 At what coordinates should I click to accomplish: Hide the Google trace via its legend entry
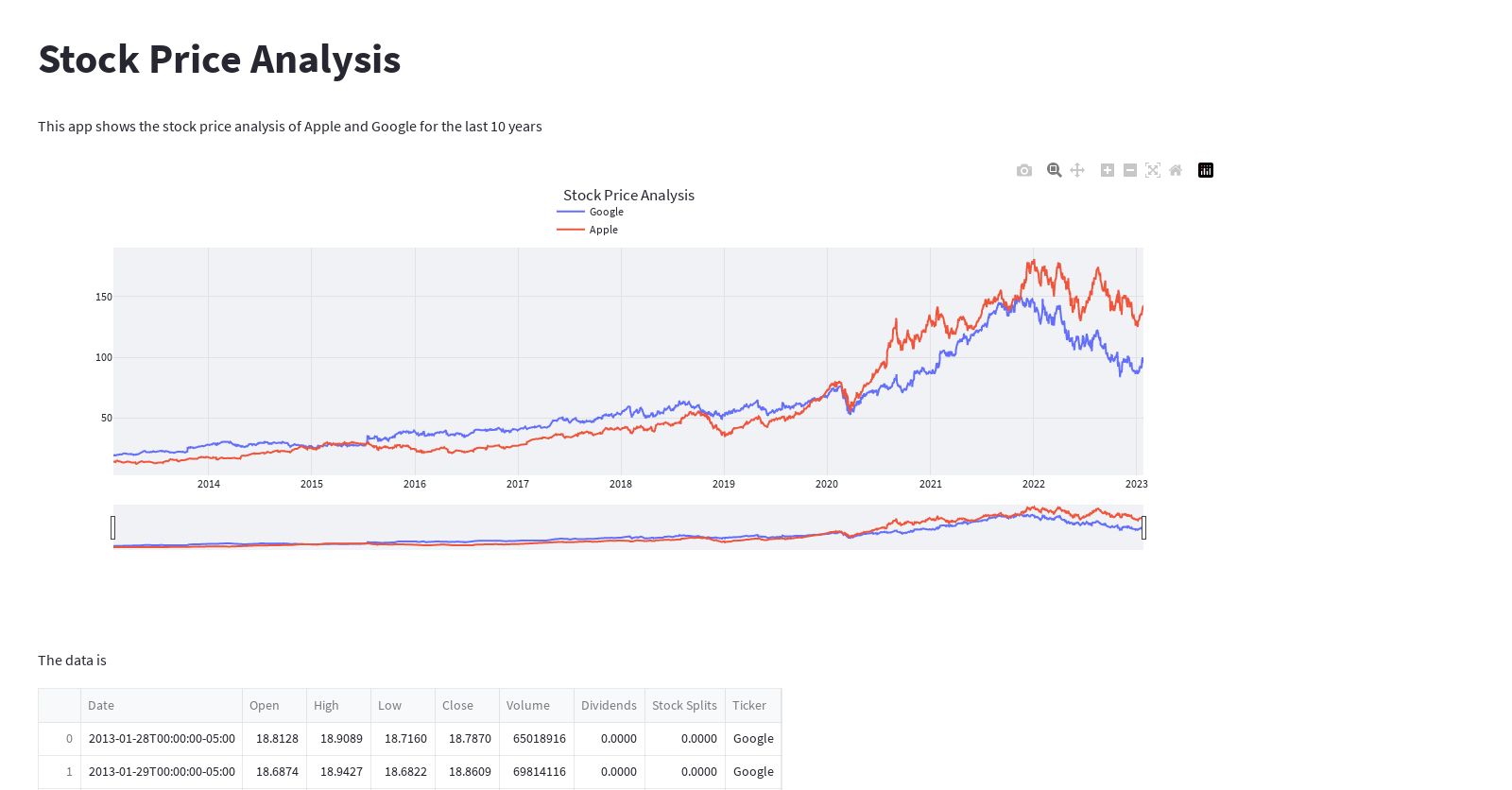(x=607, y=212)
